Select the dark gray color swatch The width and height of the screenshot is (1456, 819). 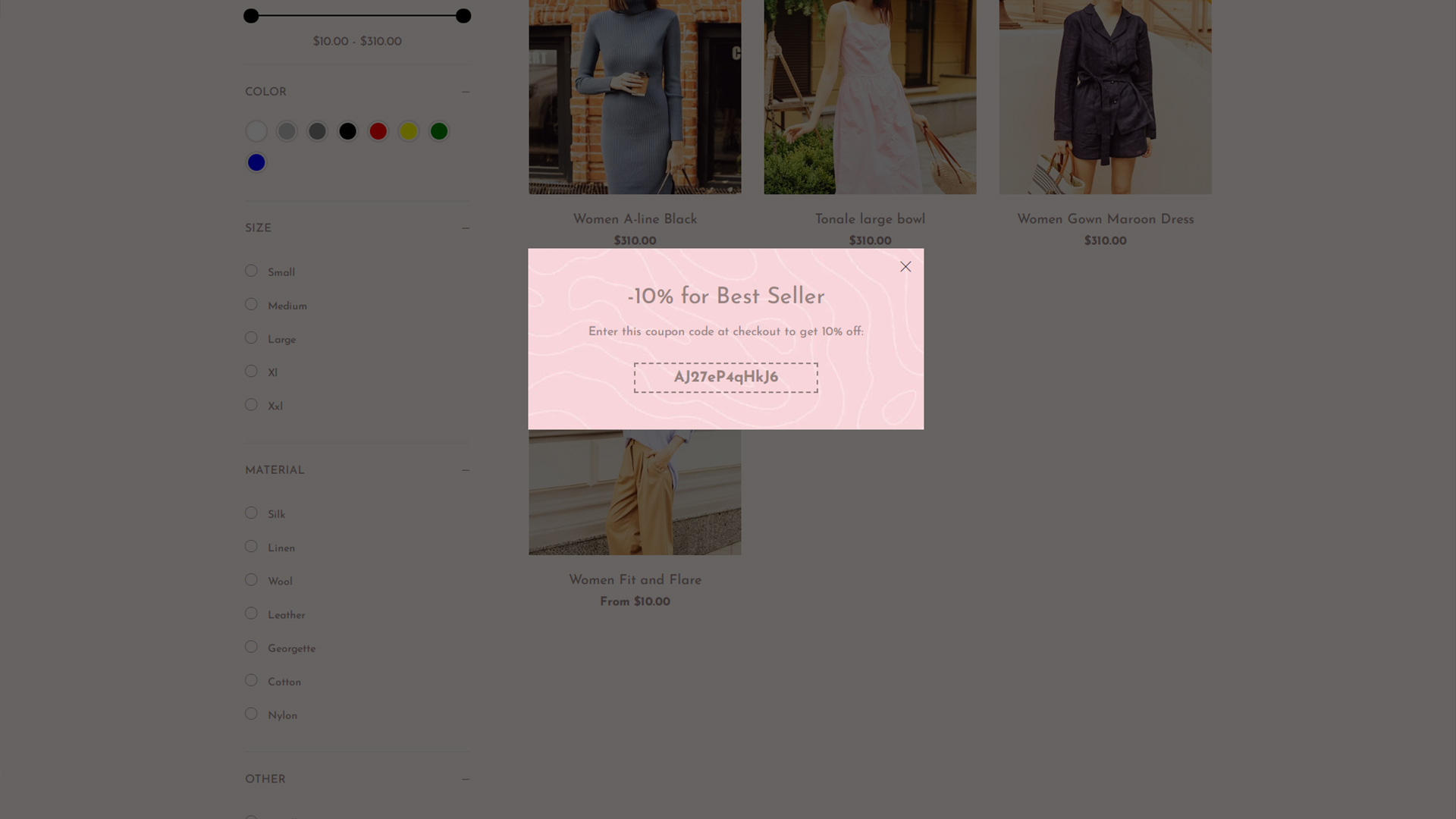[x=317, y=131]
